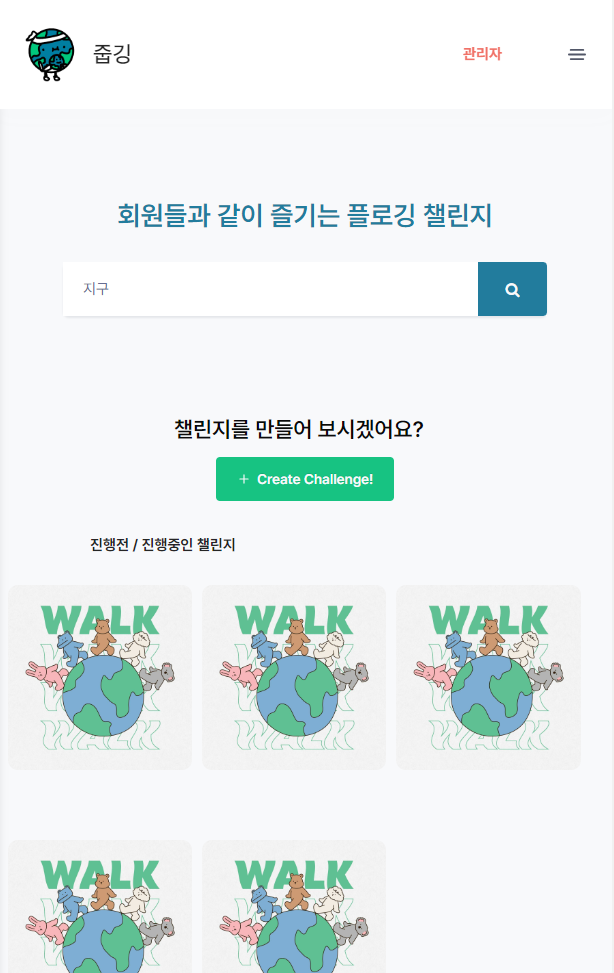Click the pink rabbit on first challenge card
Image resolution: width=614 pixels, height=973 pixels.
[46, 675]
